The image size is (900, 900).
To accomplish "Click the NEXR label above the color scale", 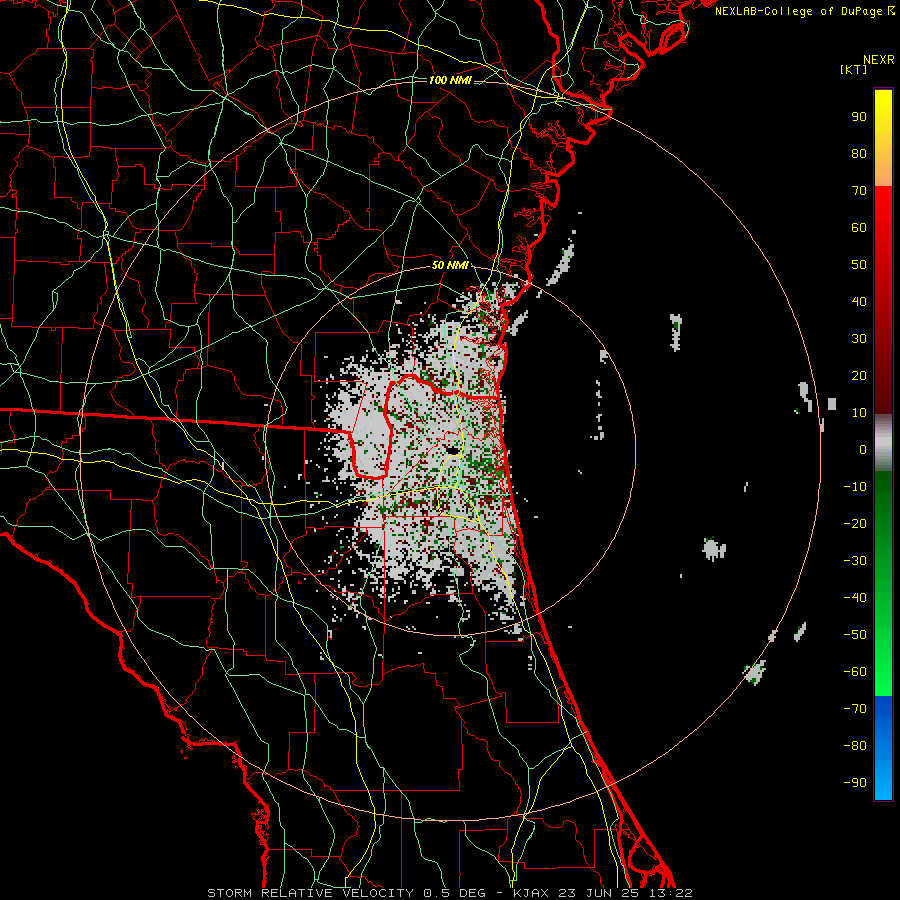I will click(878, 60).
